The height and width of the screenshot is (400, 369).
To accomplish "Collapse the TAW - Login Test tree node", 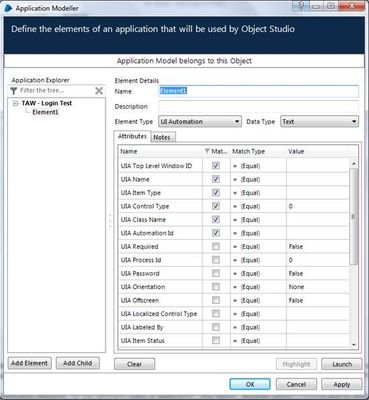I will tap(15, 103).
